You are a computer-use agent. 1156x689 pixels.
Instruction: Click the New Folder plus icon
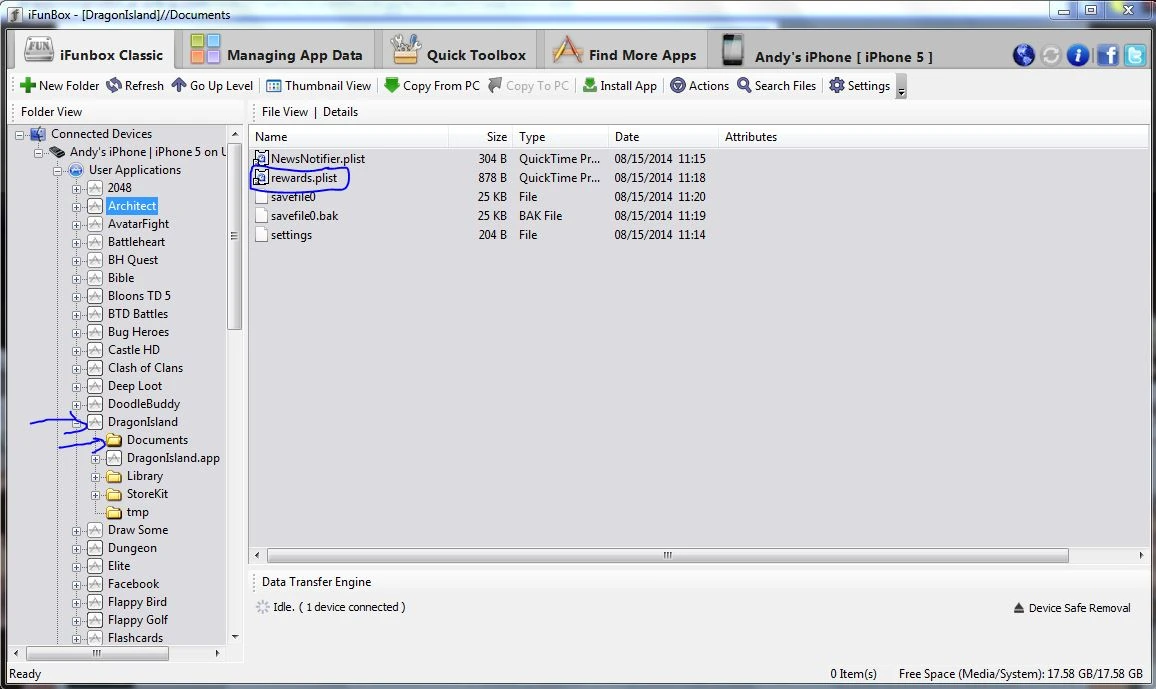click(x=28, y=85)
